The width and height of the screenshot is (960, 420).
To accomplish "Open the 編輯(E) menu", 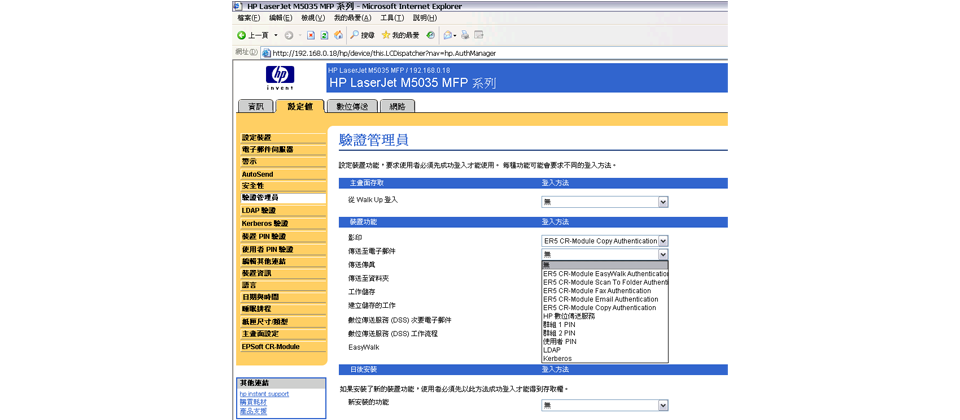I will coord(281,18).
